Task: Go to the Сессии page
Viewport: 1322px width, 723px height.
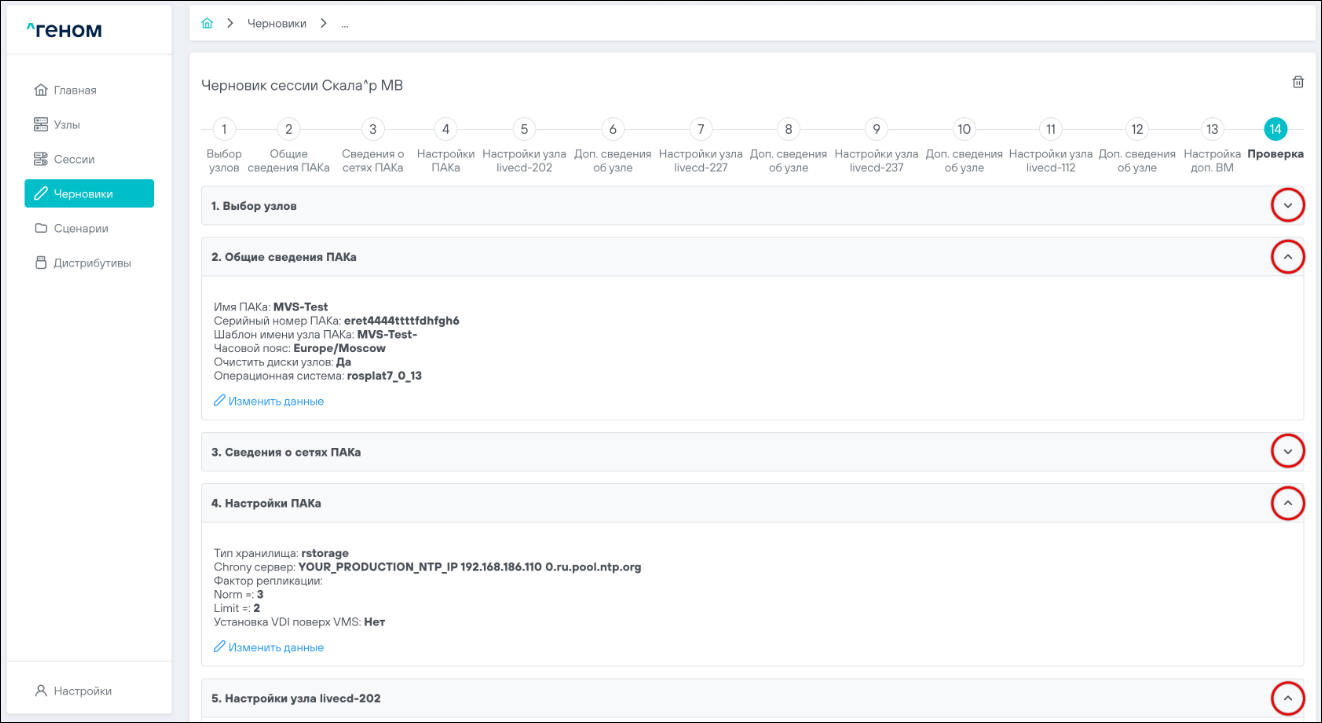Action: pyautogui.click(x=73, y=159)
